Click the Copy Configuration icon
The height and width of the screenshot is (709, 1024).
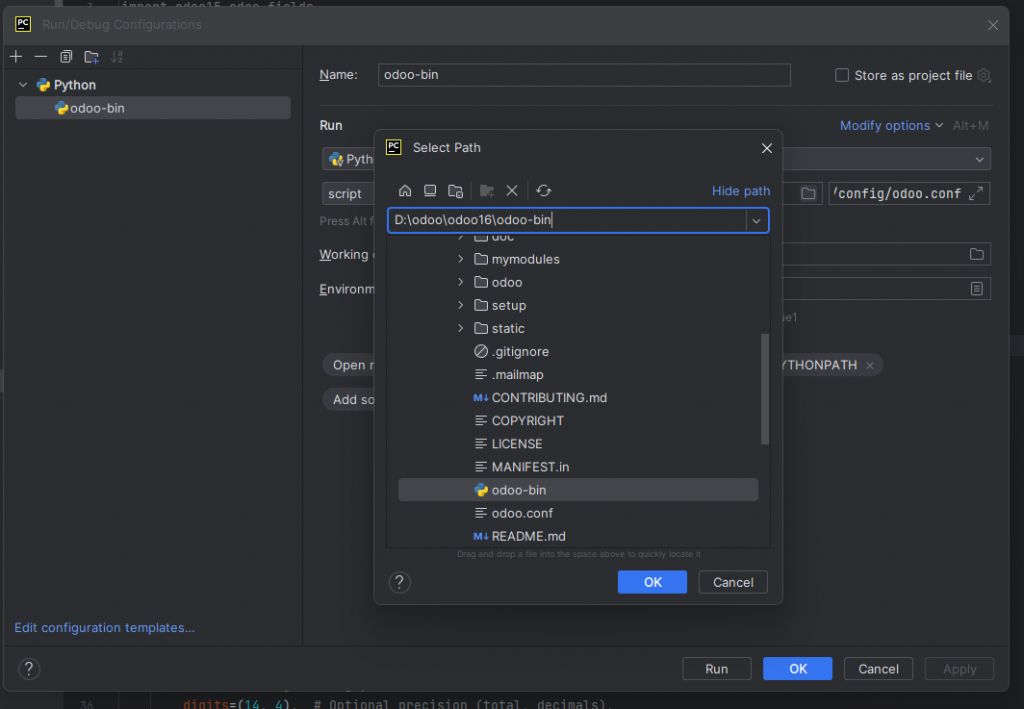click(x=66, y=57)
